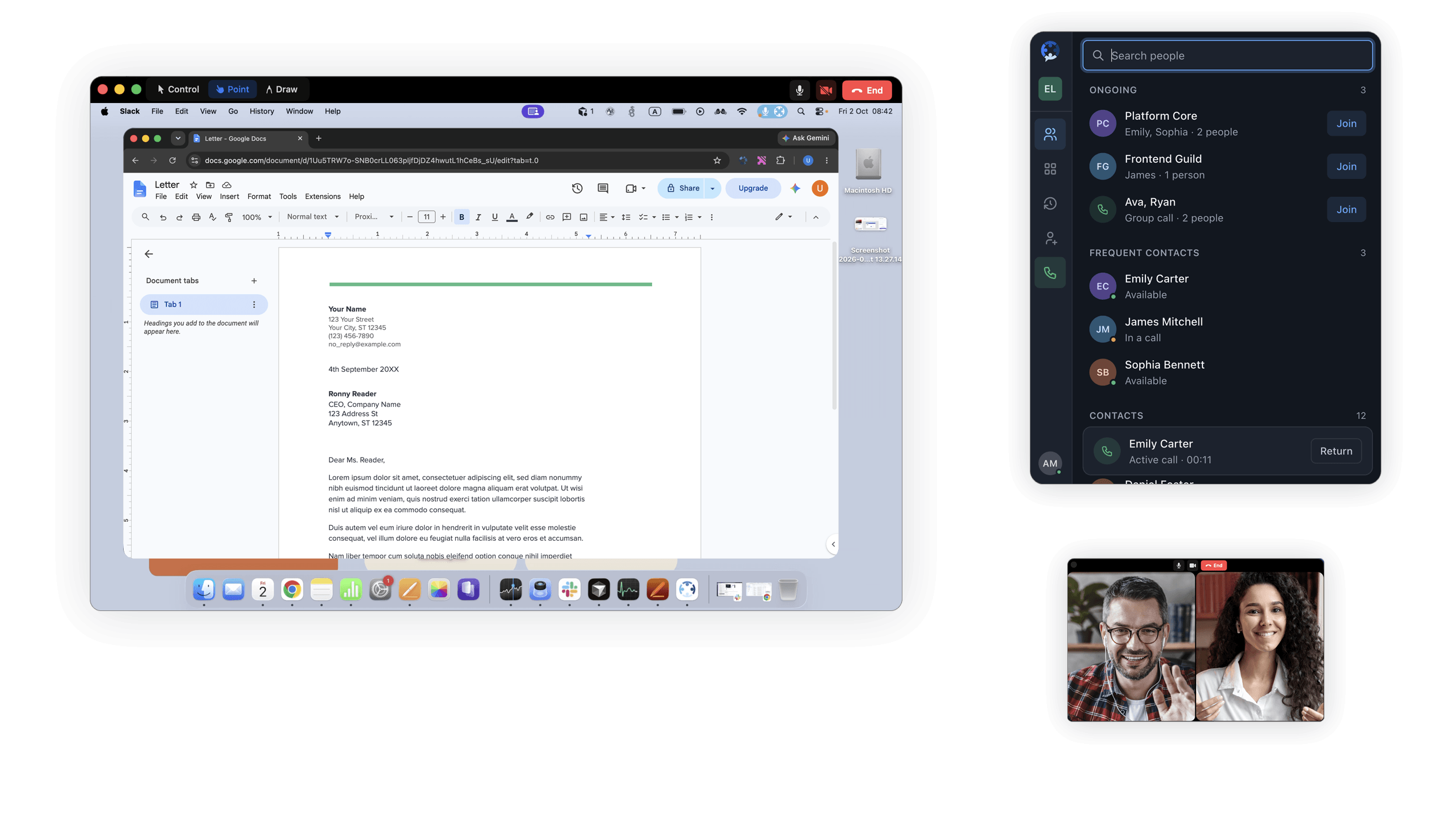The width and height of the screenshot is (1439, 840).
Task: Switch to Control mode
Action: tap(178, 89)
